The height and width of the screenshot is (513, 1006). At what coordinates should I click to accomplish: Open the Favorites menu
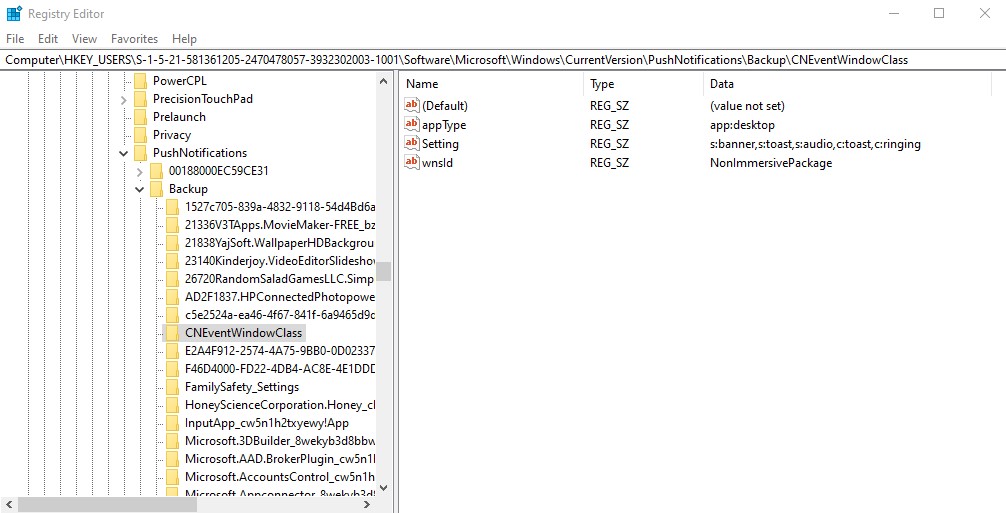[134, 39]
